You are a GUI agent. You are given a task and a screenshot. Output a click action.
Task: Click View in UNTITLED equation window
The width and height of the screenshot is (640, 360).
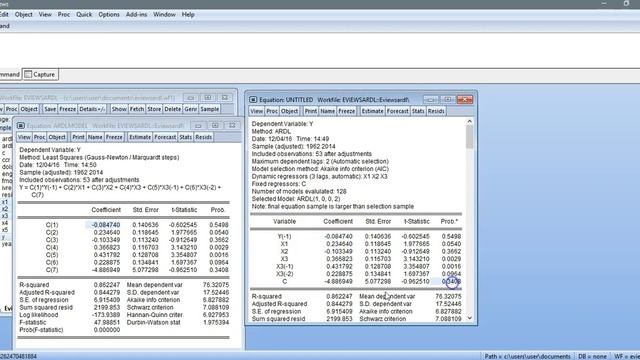click(x=257, y=111)
